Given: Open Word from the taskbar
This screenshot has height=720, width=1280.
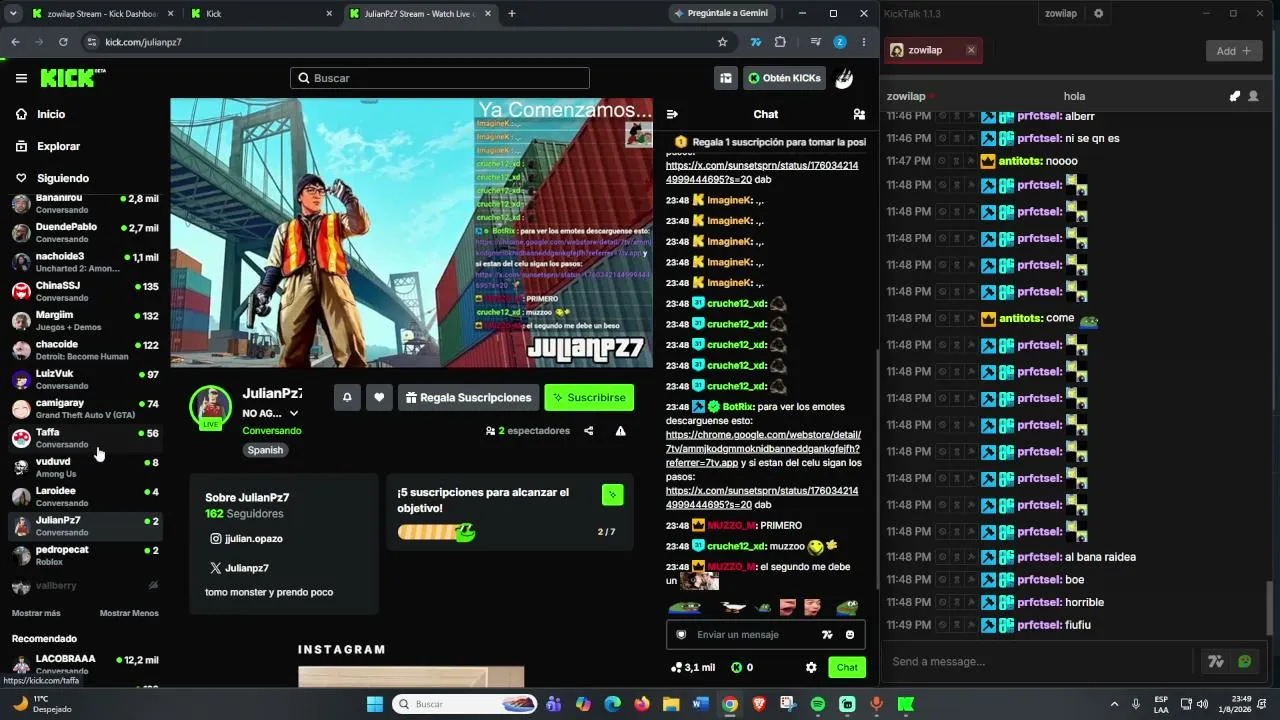Looking at the screenshot, I should pos(700,704).
